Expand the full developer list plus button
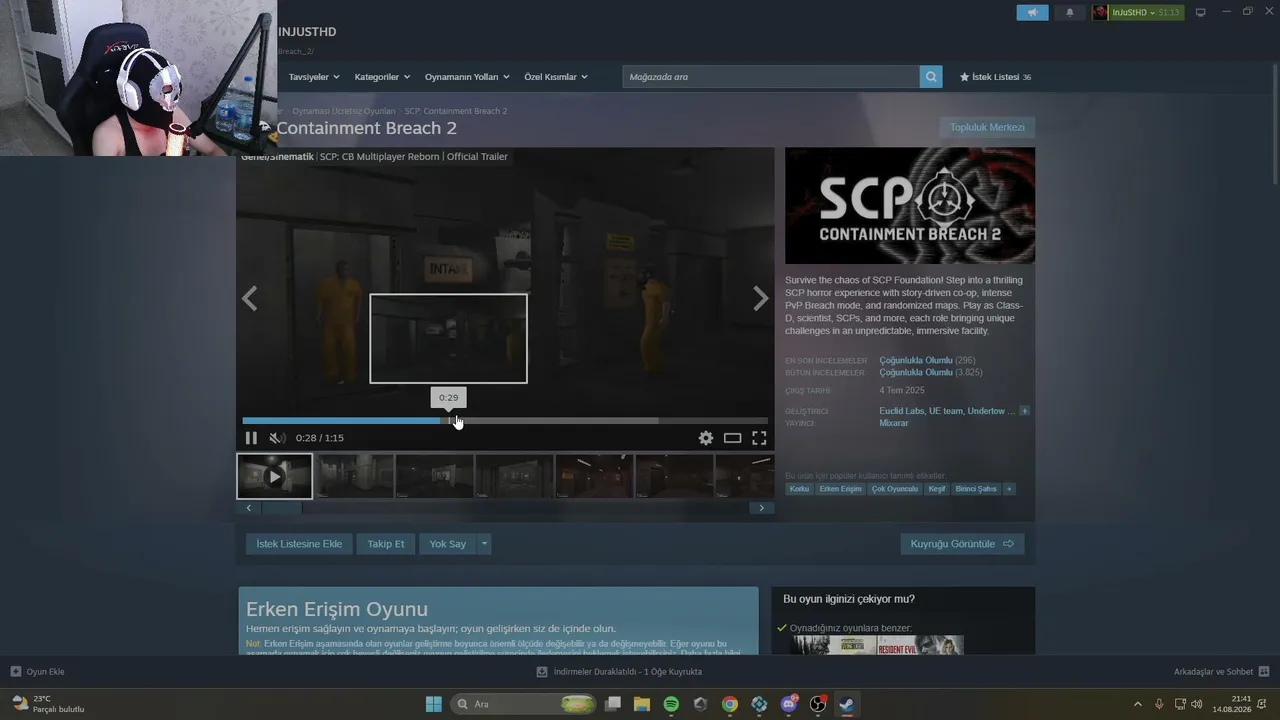Screen dimensions: 1280x720 point(1024,411)
